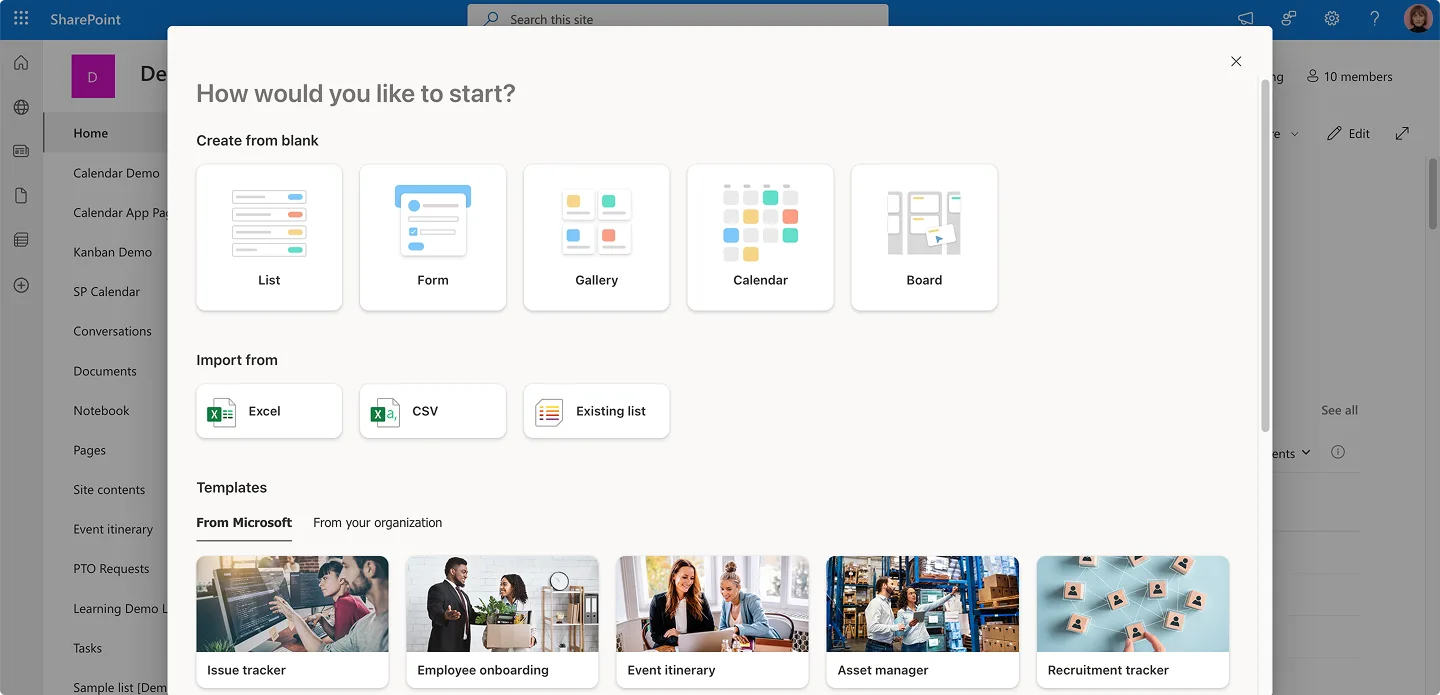The image size is (1440, 695).
Task: Choose the Calendar creation option
Action: pos(760,237)
